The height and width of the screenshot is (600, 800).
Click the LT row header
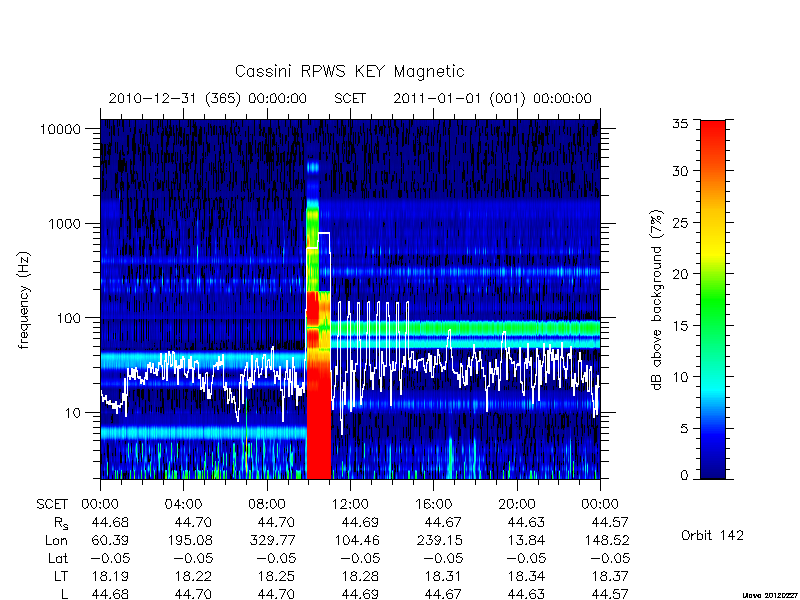pos(61,576)
